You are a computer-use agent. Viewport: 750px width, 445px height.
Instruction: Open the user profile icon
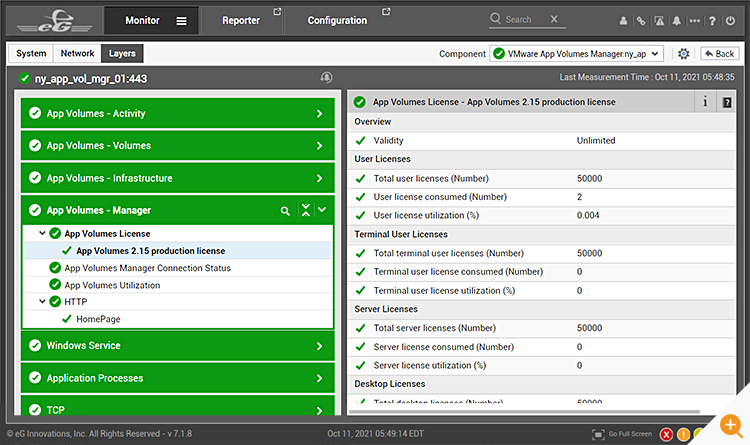[x=623, y=21]
